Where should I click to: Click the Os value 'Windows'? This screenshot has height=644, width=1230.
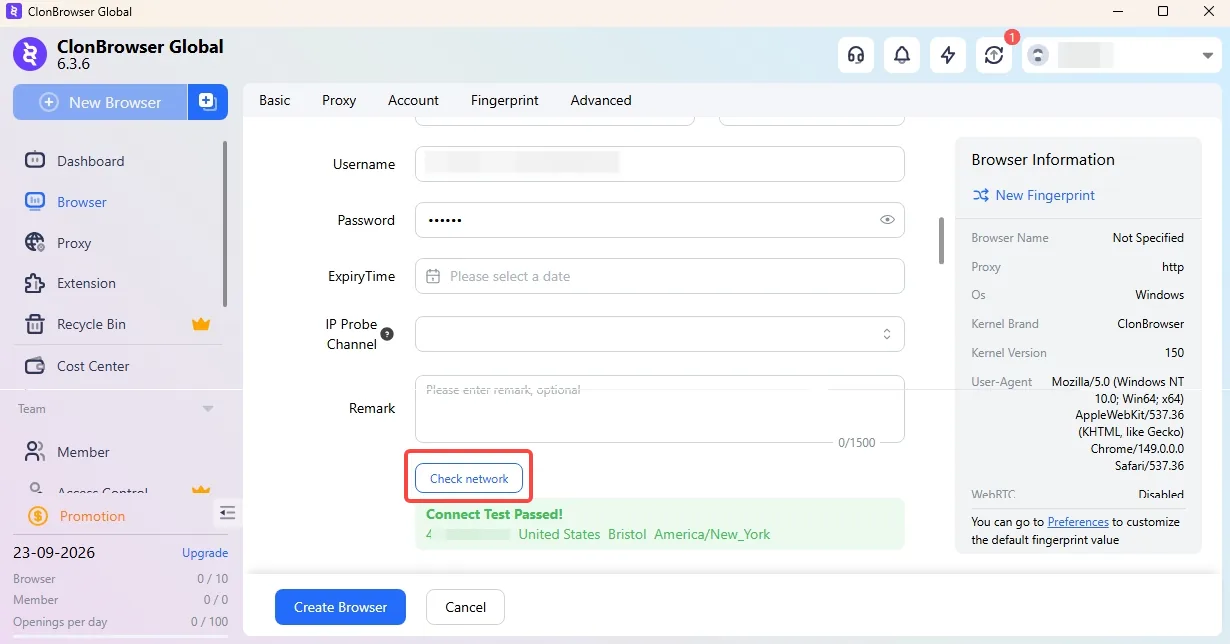[1159, 295]
